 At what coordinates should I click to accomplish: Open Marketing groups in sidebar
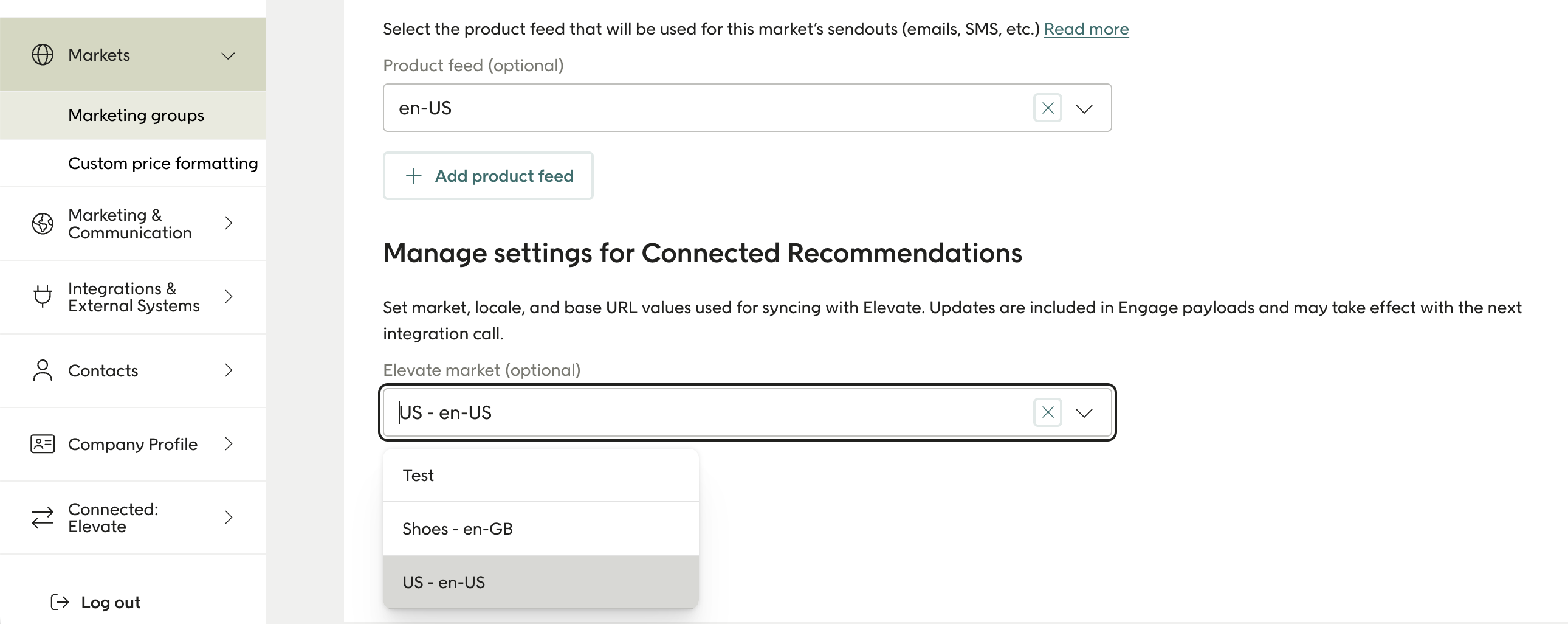point(136,115)
